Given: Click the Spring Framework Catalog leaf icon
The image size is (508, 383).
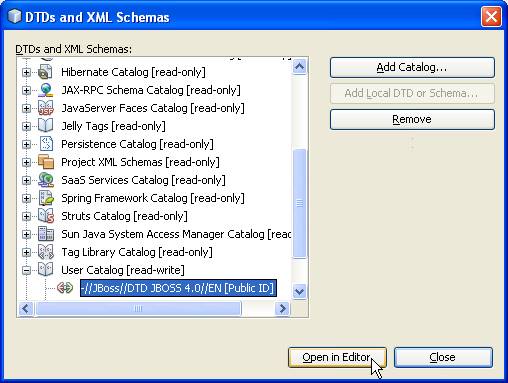Looking at the screenshot, I should click(46, 198).
